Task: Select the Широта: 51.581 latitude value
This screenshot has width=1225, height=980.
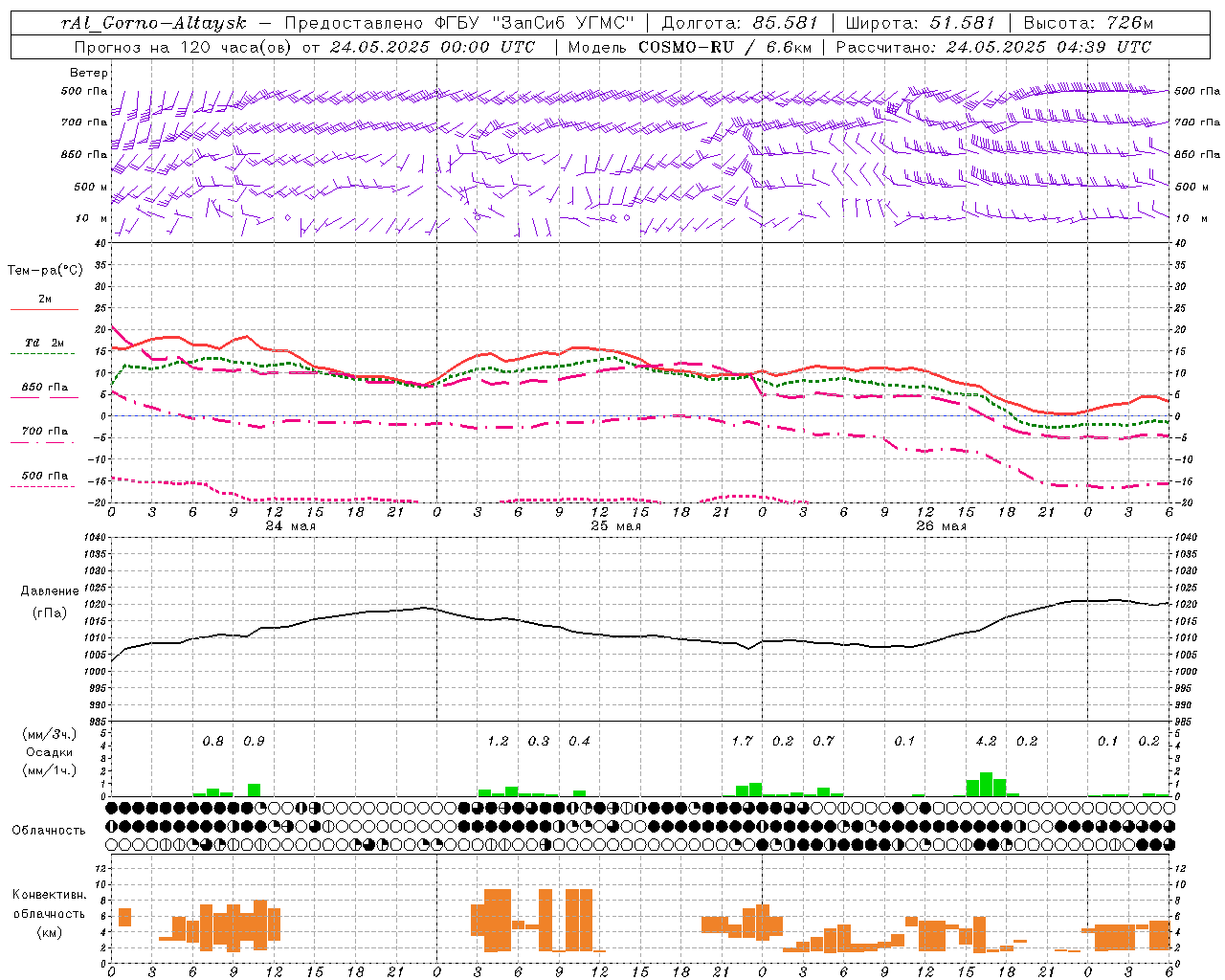Action: coord(921,23)
